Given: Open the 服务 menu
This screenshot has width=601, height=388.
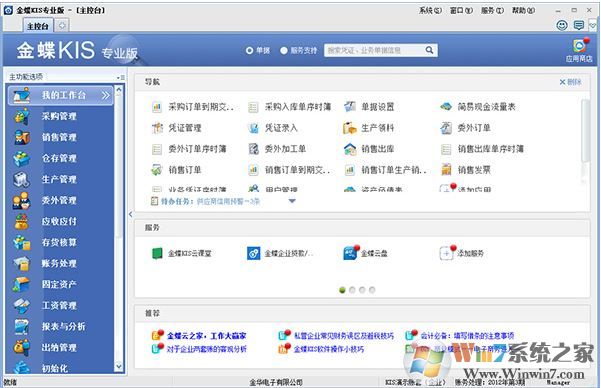Looking at the screenshot, I should pos(492,10).
